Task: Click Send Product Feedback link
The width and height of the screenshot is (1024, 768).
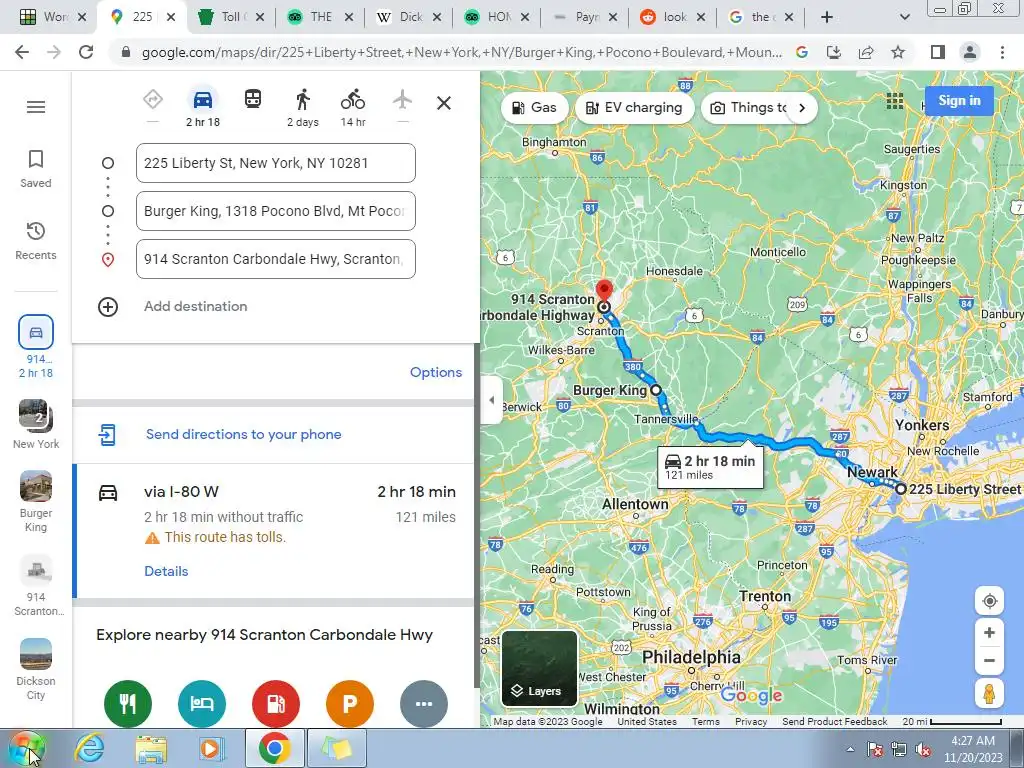Action: pos(835,722)
